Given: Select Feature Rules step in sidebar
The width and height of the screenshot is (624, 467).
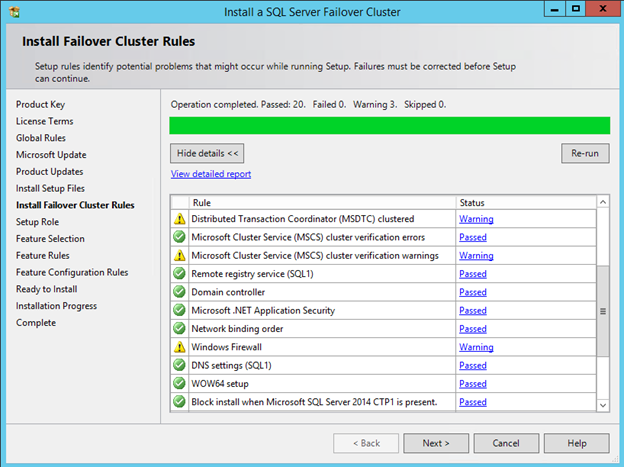Looking at the screenshot, I should coord(43,255).
